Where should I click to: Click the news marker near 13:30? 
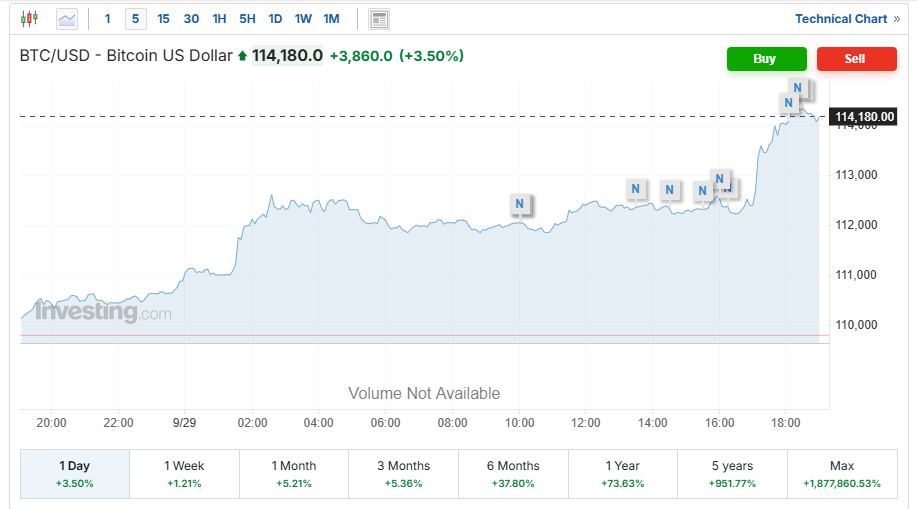tap(635, 188)
